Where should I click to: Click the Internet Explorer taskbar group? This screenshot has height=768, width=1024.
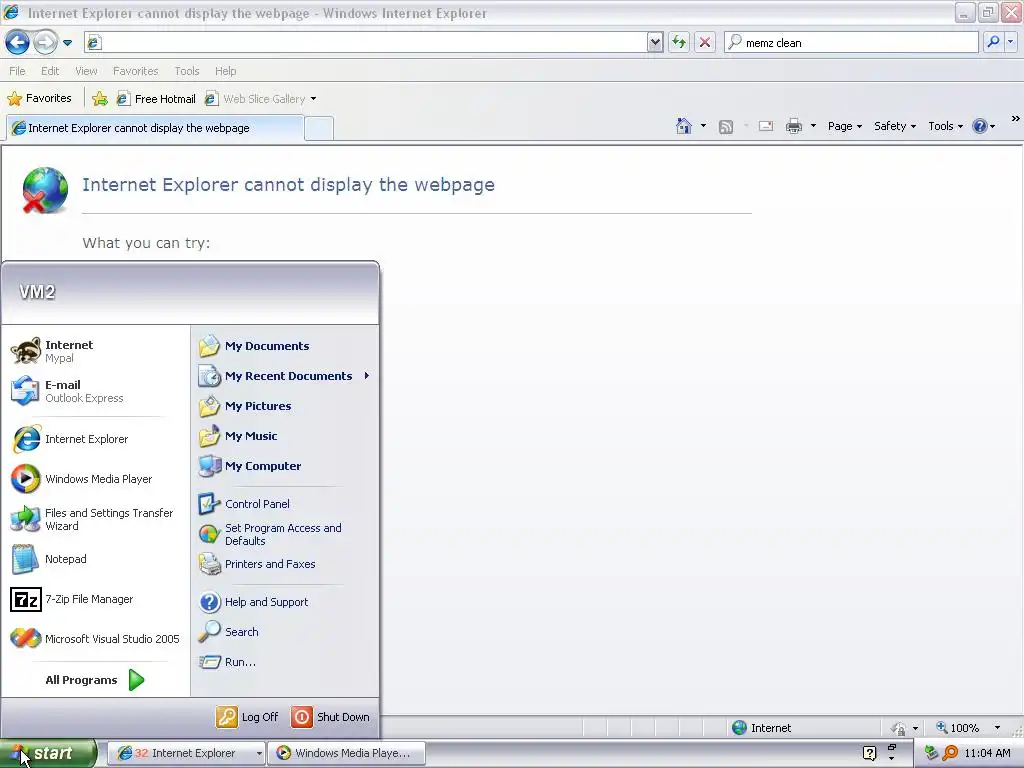click(x=185, y=753)
